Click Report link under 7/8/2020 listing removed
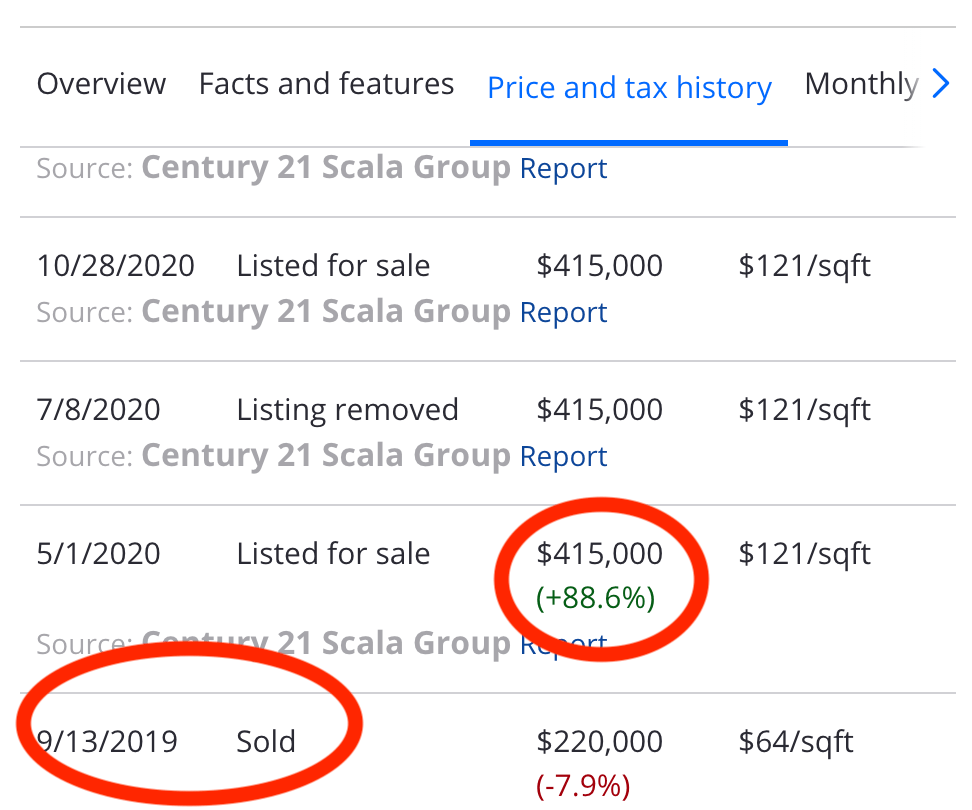This screenshot has height=810, width=972. 563,457
